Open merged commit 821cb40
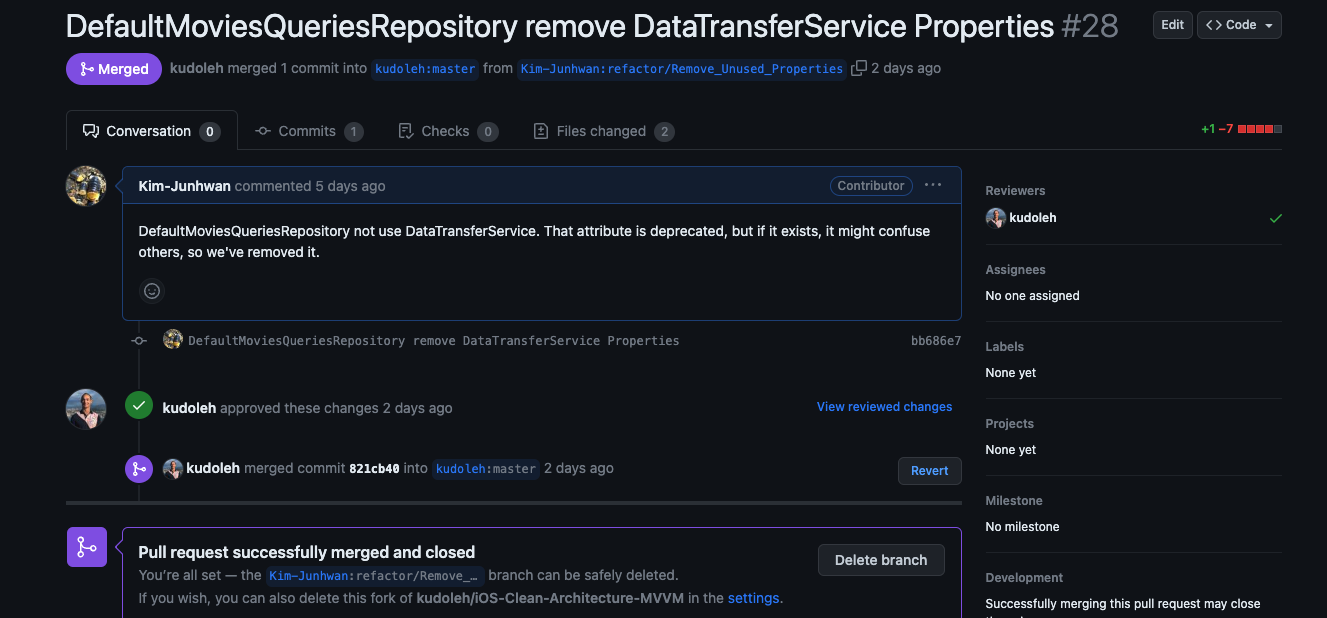The height and width of the screenshot is (618, 1327). tap(374, 468)
